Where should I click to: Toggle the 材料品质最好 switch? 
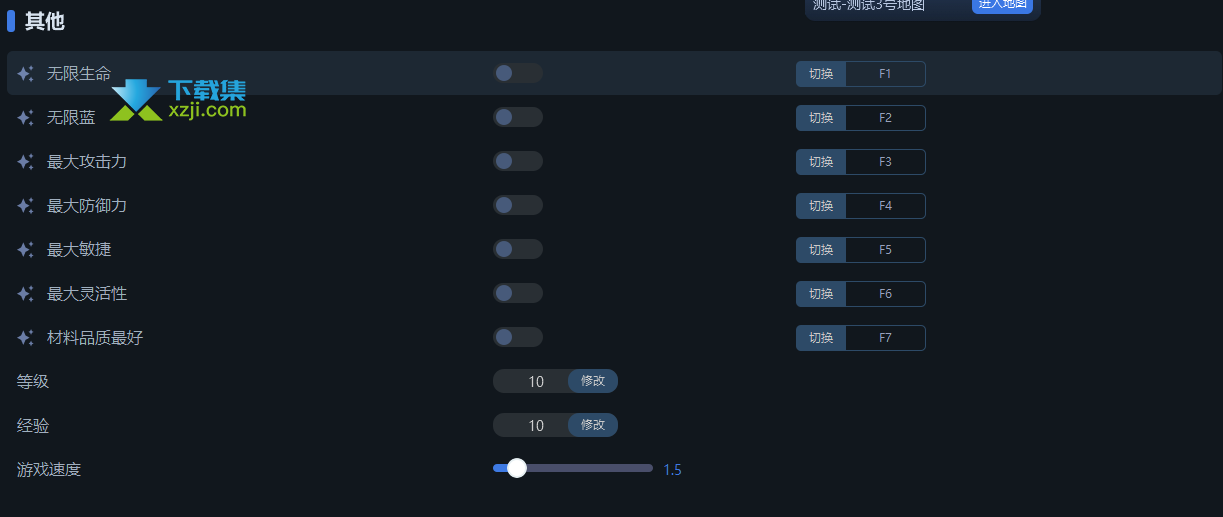517,337
